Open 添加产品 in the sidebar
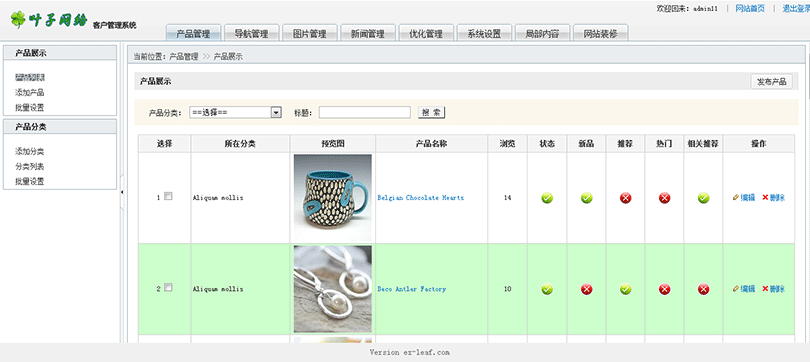Image resolution: width=810 pixels, height=362 pixels. 29,93
